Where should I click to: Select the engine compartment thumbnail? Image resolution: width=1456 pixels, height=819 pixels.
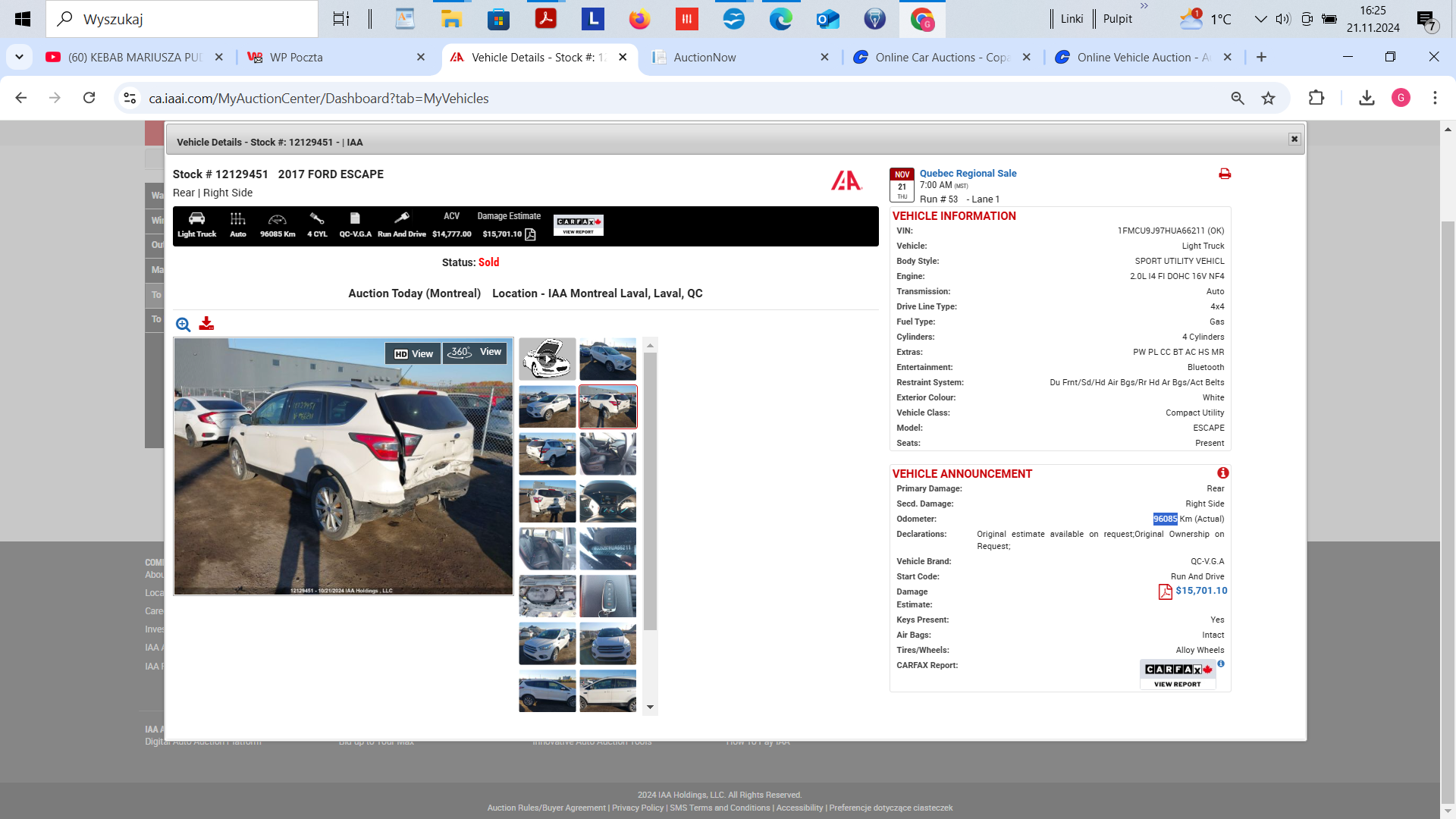click(548, 596)
